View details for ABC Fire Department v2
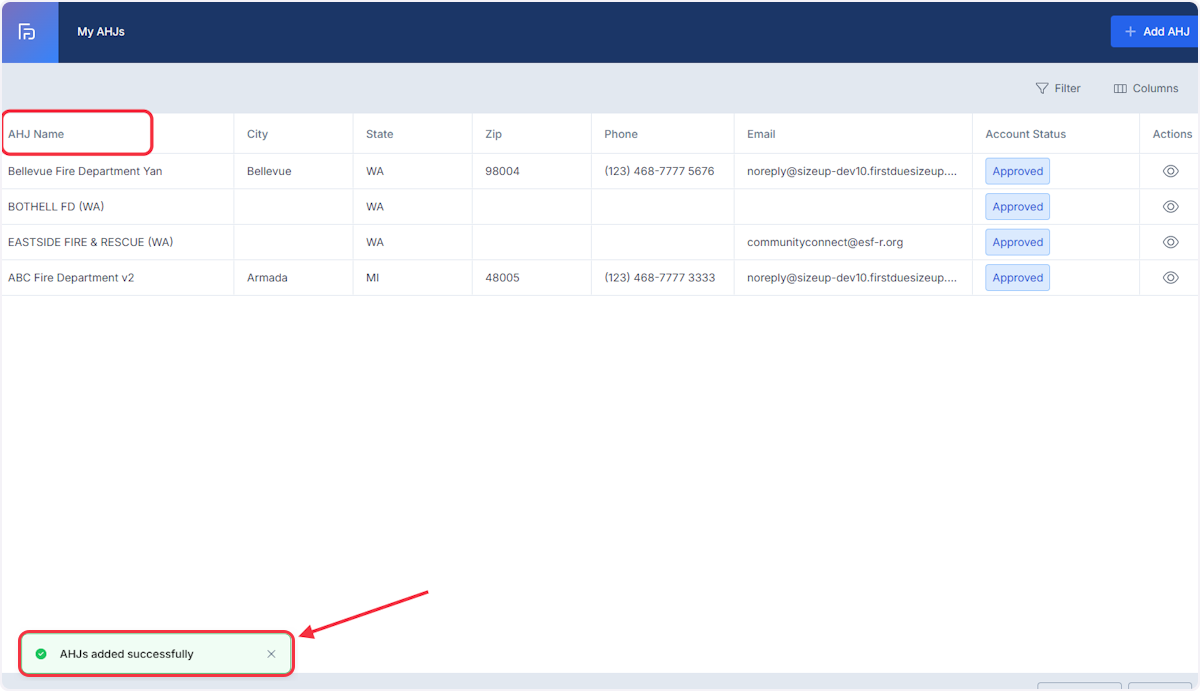Screen dimensions: 1200x691 (x=1170, y=278)
